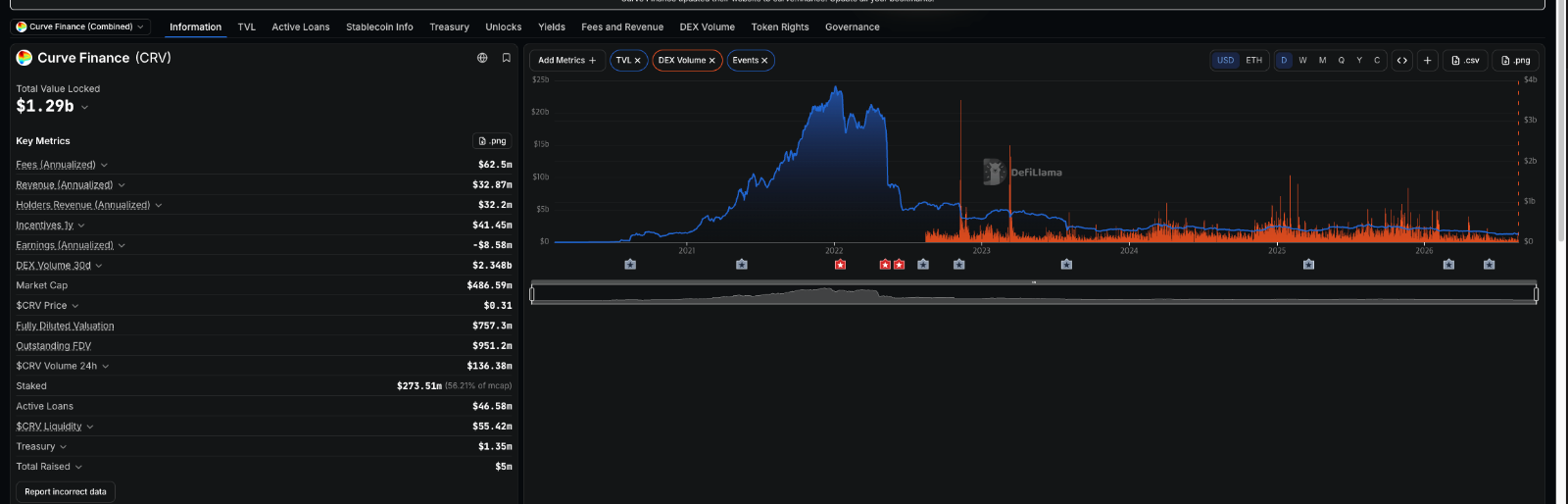1568x504 pixels.
Task: Expand $CRV Price row
Action: (x=75, y=306)
